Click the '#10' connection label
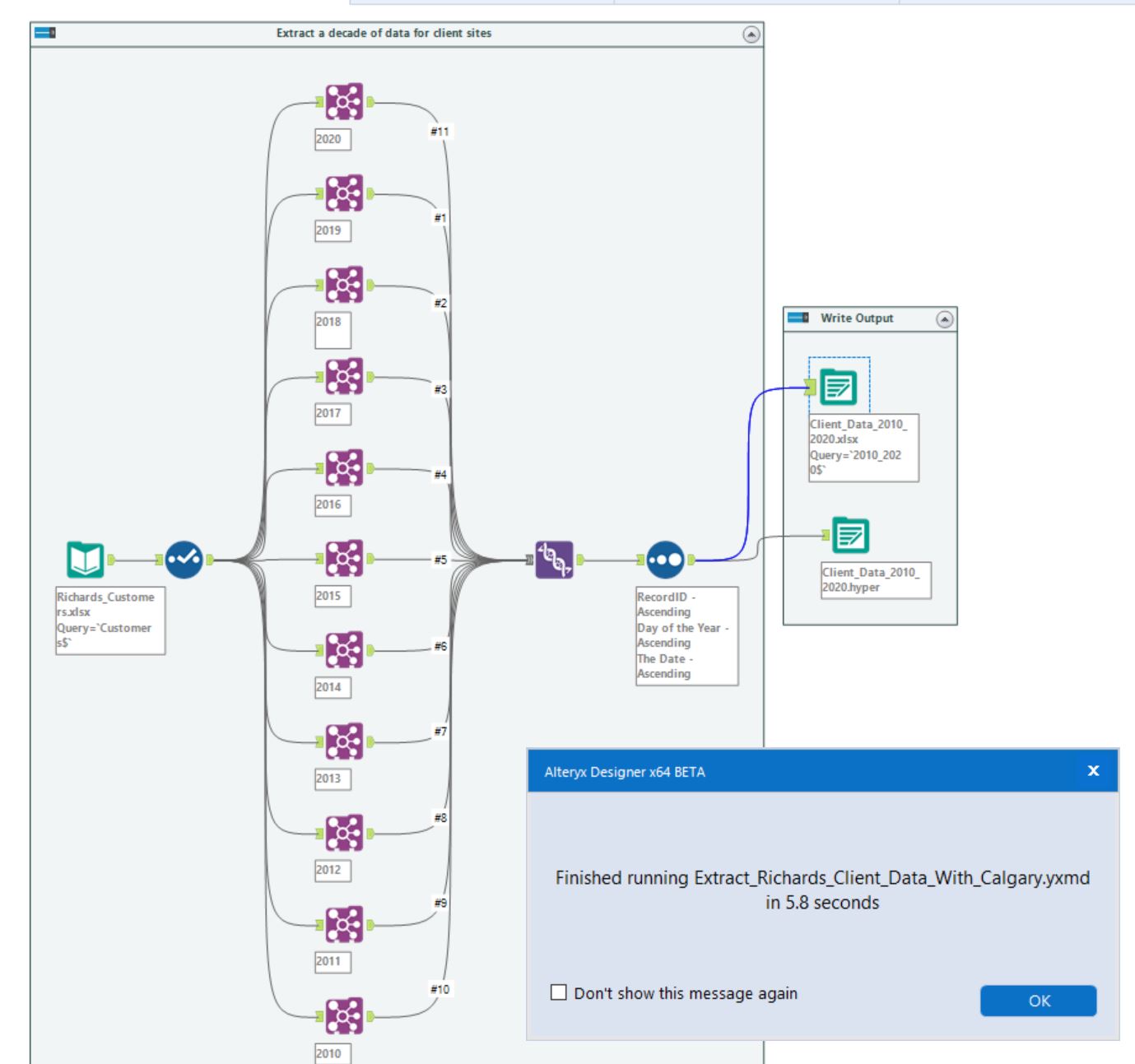1135x1064 pixels. [440, 989]
